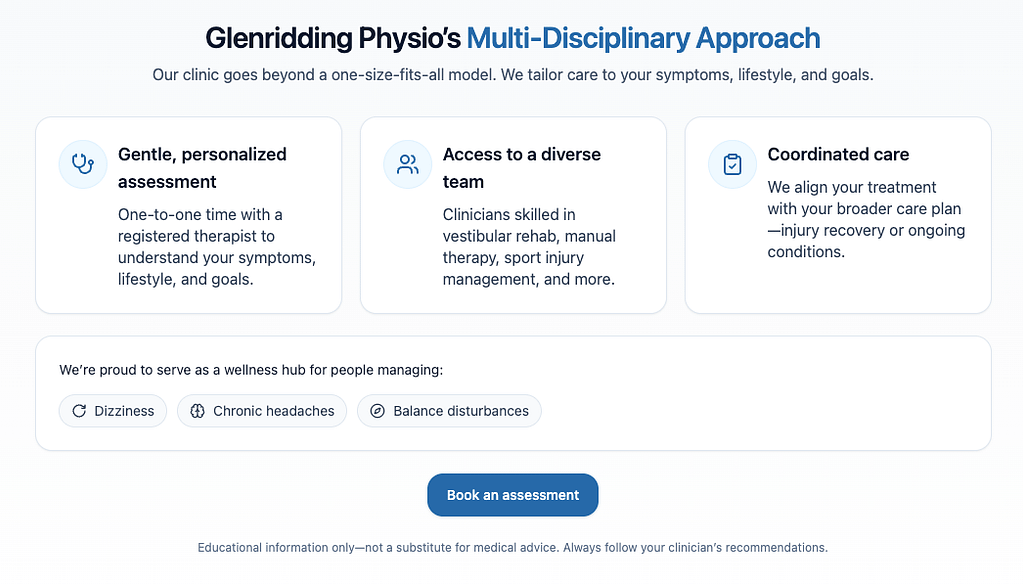This screenshot has width=1023, height=584.
Task: Click the brain icon beside Chronic headaches
Action: [197, 411]
